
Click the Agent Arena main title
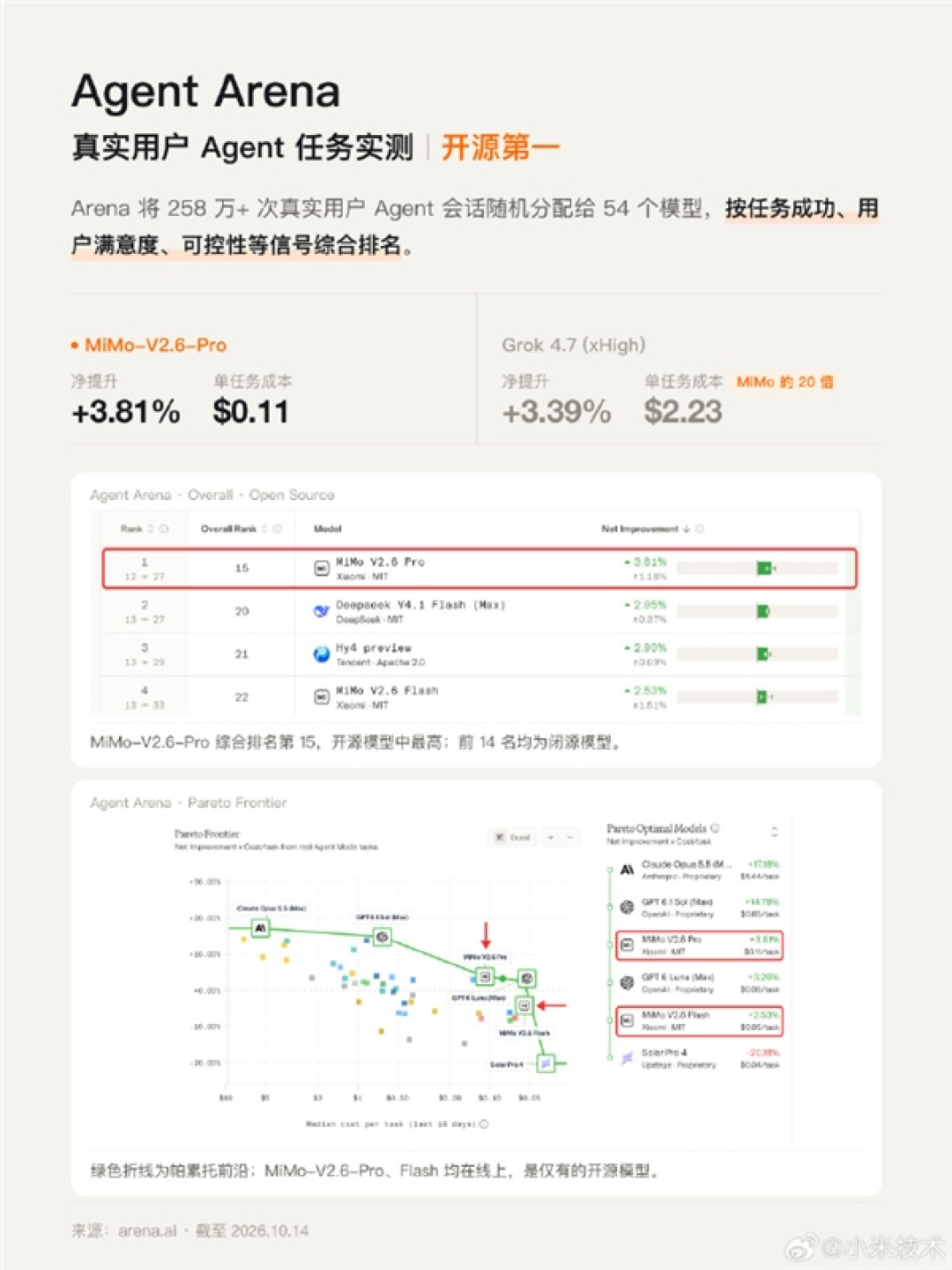coord(206,91)
